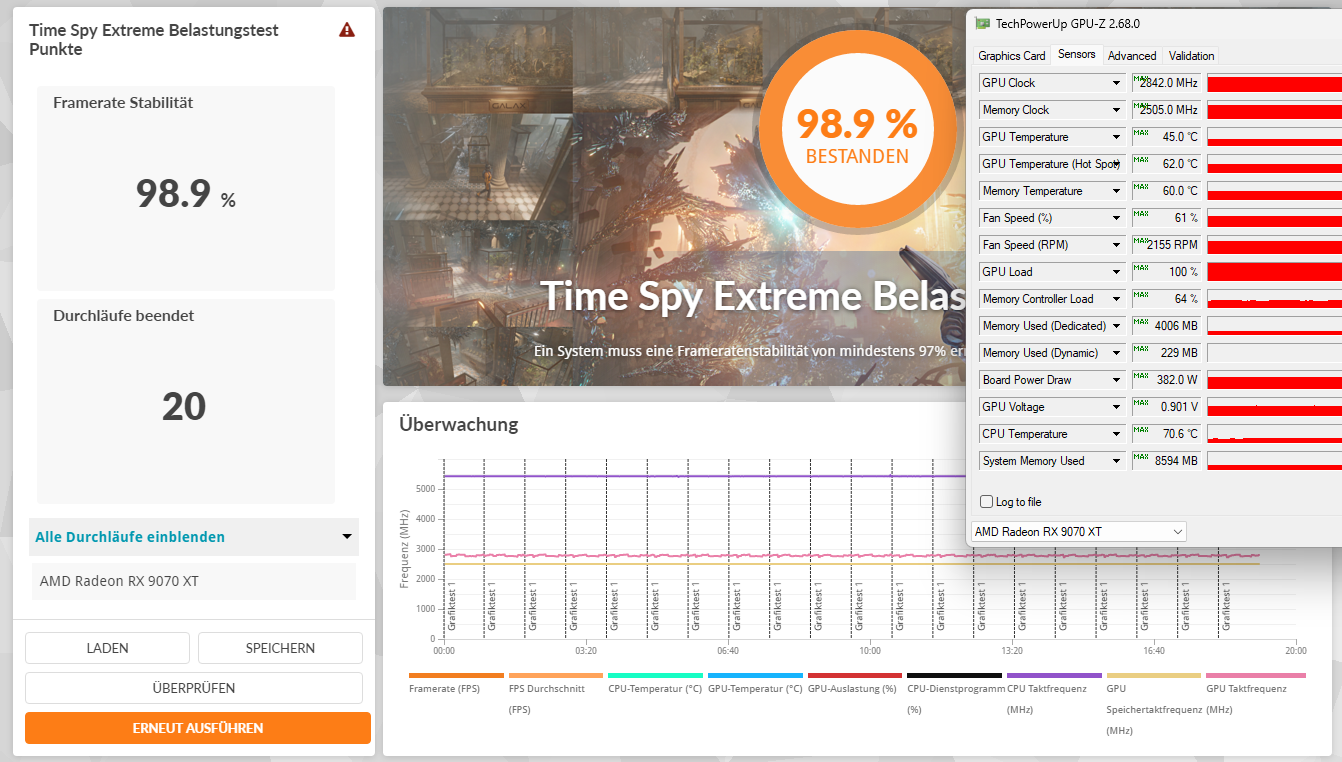The width and height of the screenshot is (1342, 762).
Task: Click the LADEN button
Action: (x=107, y=648)
